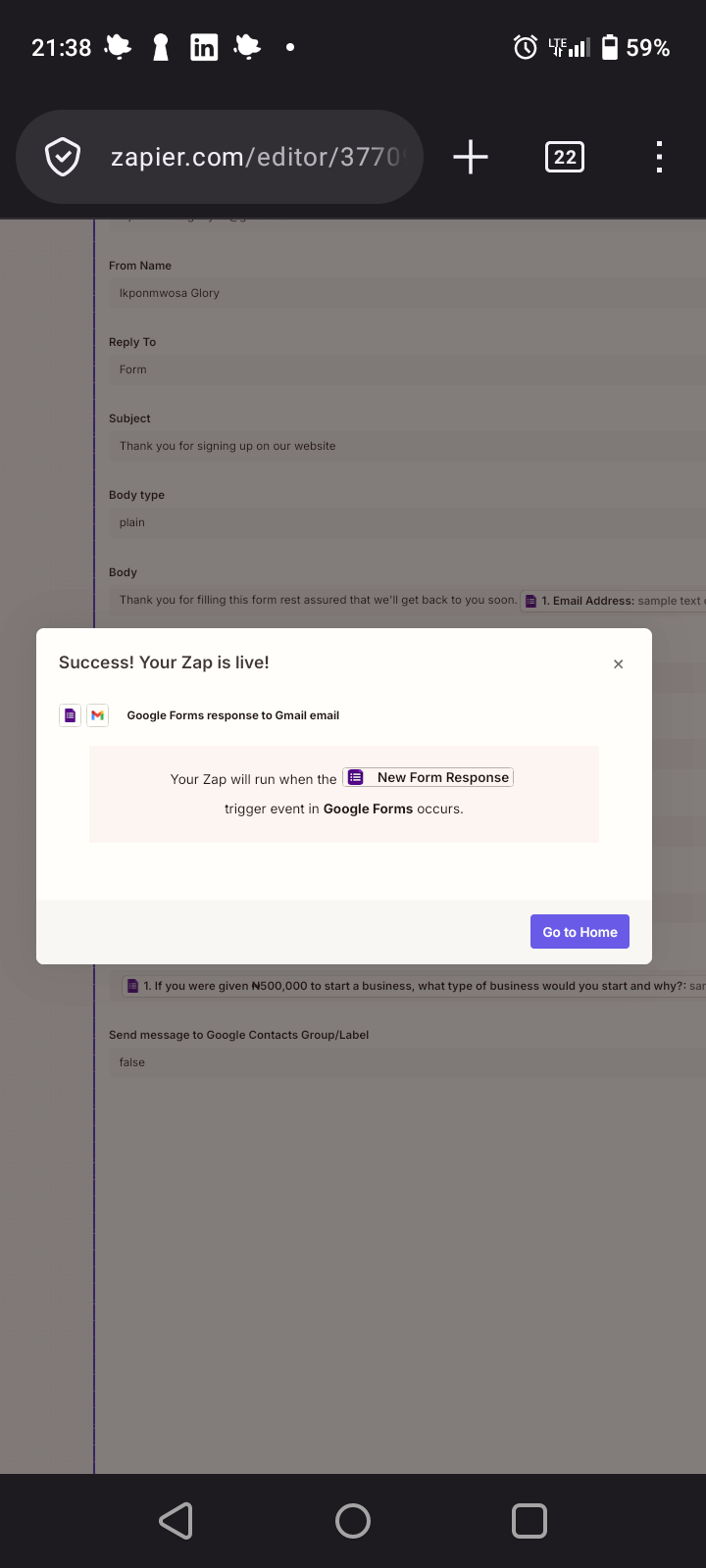Click the Gmail icon in dialog
The width and height of the screenshot is (706, 1568).
tap(97, 715)
